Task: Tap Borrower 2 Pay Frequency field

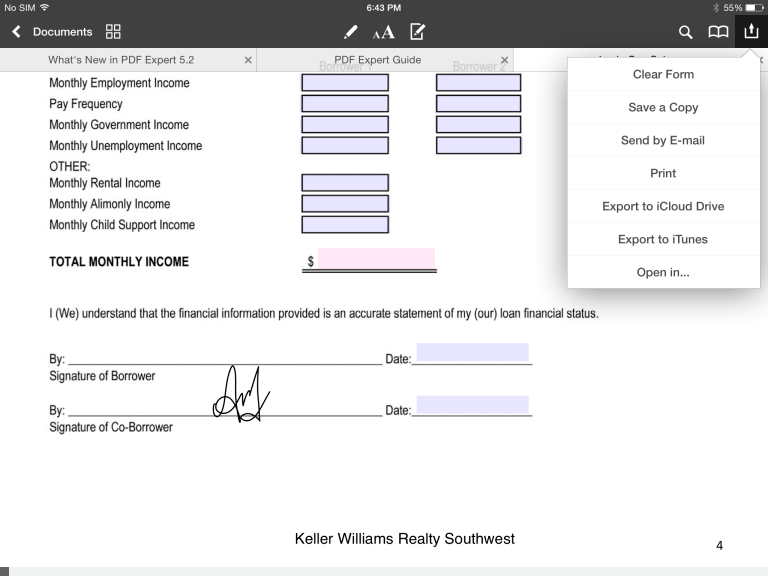Action: (479, 103)
